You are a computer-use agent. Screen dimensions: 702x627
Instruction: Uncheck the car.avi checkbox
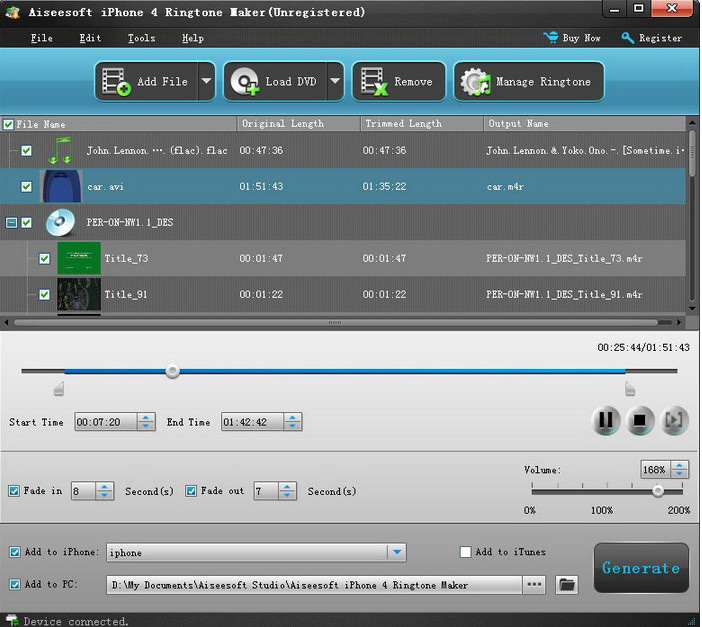click(x=26, y=186)
